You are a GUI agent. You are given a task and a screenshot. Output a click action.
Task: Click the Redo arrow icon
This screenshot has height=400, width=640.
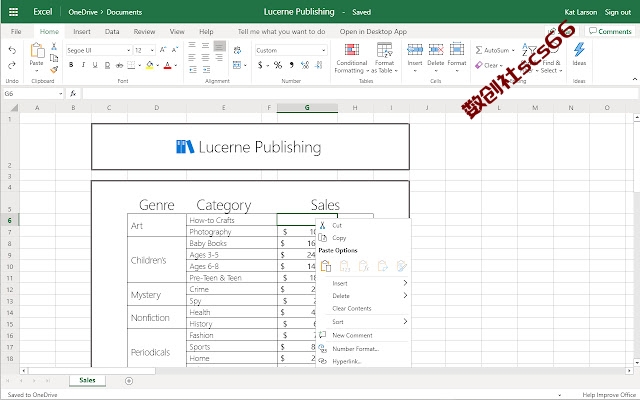(12, 65)
